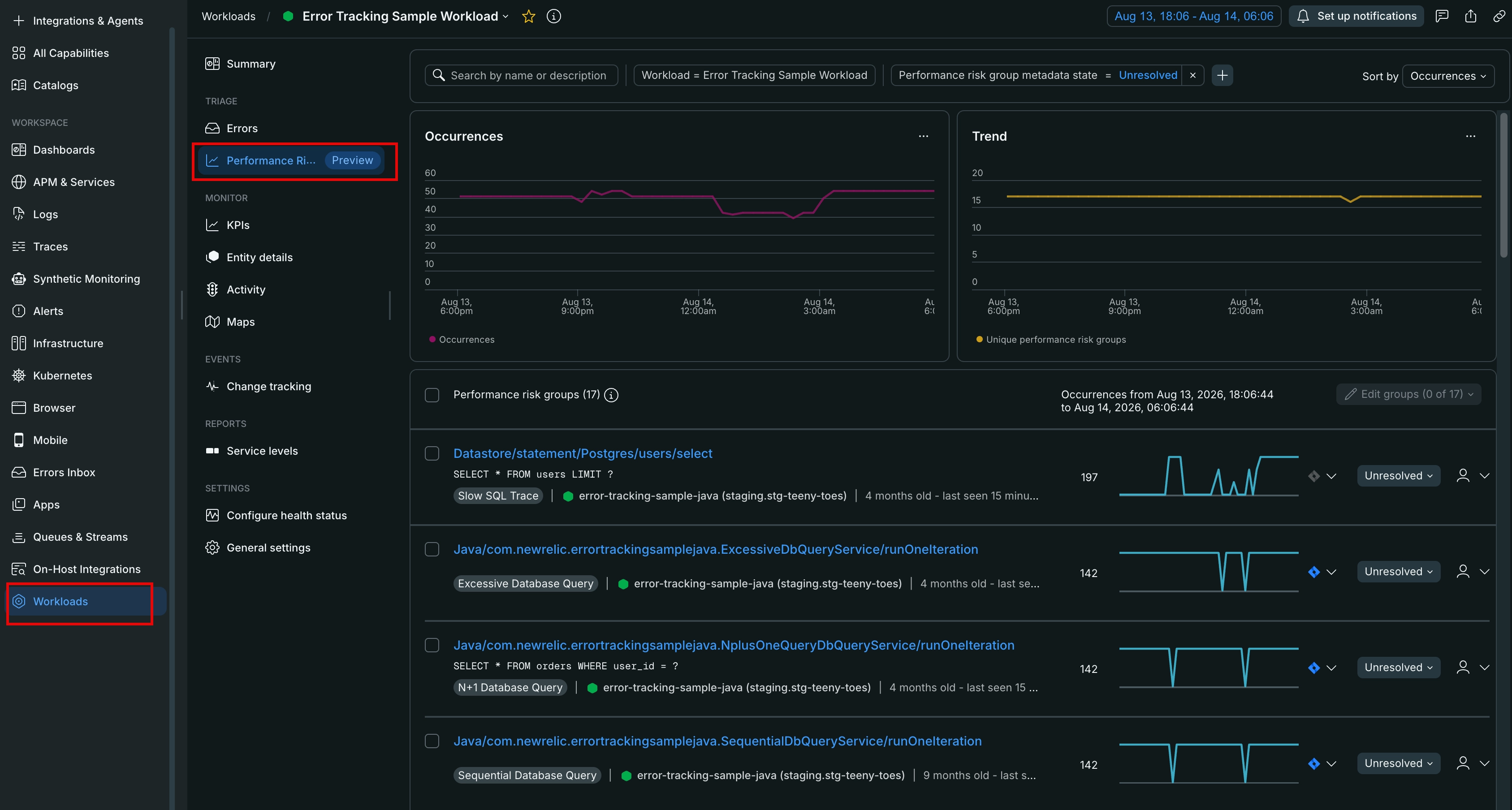
Task: Expand assignee chevron on NplusOneQueryDbQueryService row
Action: click(x=1484, y=668)
